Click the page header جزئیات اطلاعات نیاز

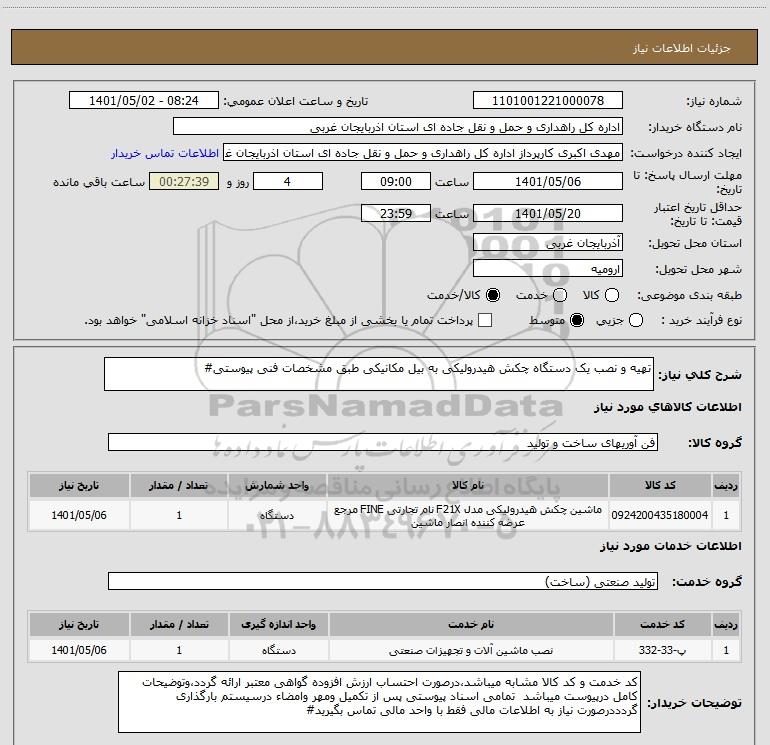pyautogui.click(x=682, y=48)
